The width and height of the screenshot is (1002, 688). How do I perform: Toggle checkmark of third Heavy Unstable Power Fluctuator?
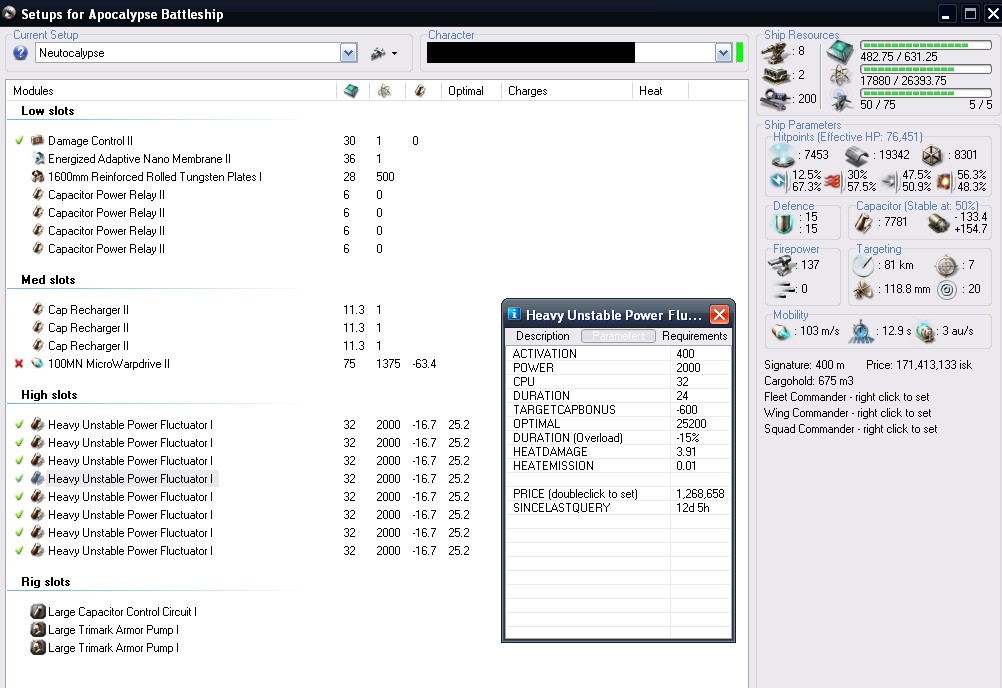click(19, 461)
